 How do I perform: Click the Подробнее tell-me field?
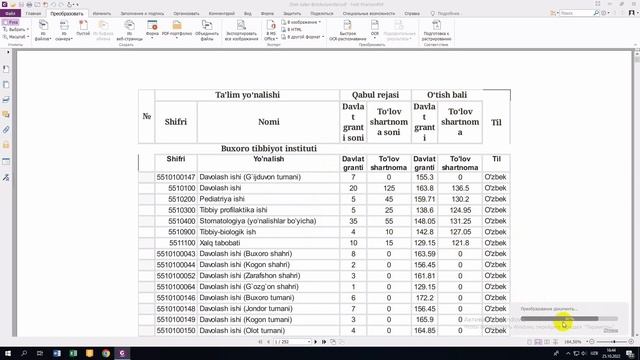click(445, 13)
